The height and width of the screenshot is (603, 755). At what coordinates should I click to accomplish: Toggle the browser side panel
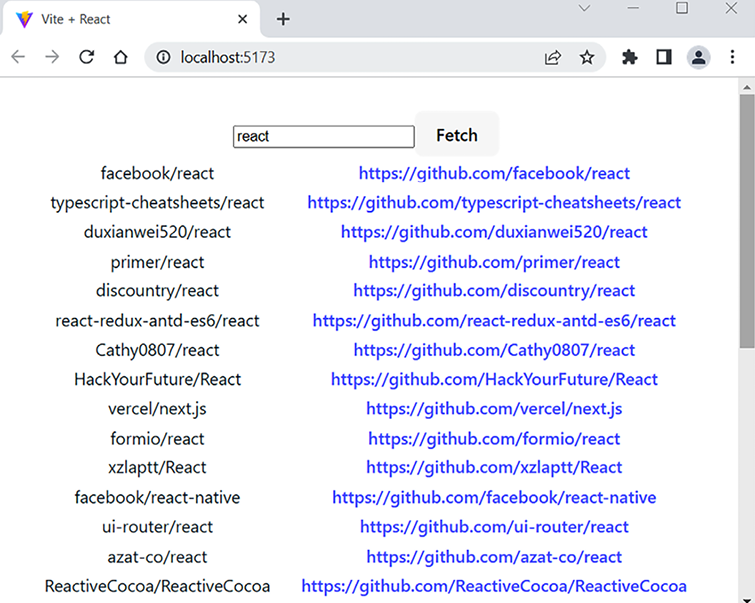click(x=663, y=57)
